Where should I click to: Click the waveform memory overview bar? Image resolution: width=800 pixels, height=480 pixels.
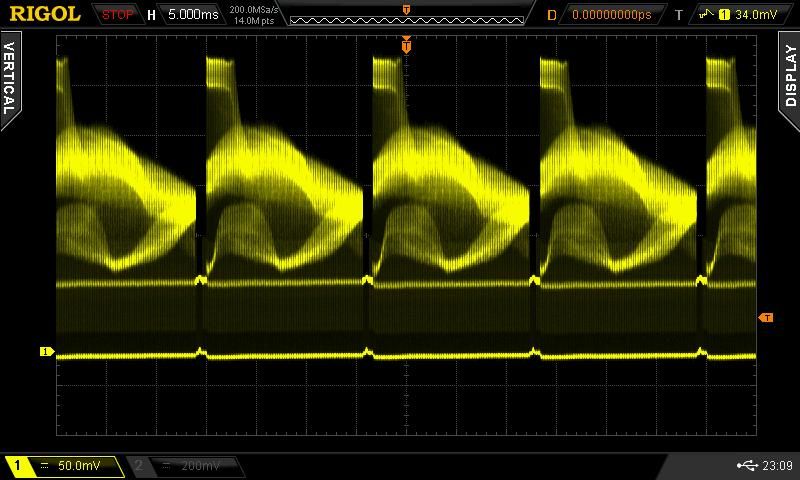(x=406, y=19)
